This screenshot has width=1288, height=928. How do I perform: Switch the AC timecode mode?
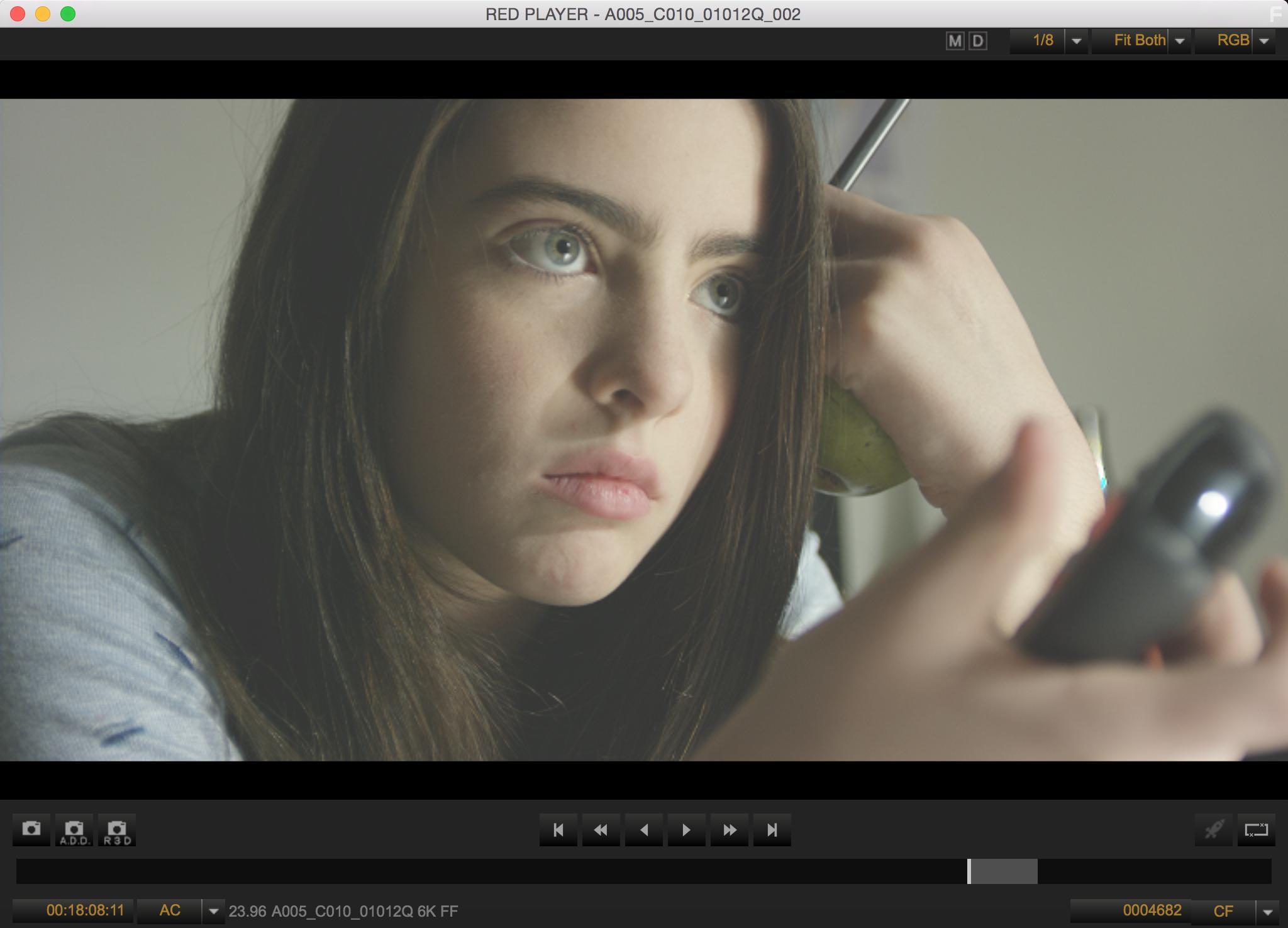pyautogui.click(x=169, y=910)
